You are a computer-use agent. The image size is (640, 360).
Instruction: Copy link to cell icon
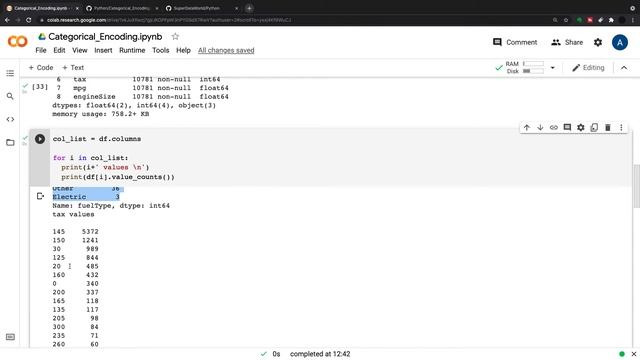pyautogui.click(x=553, y=128)
